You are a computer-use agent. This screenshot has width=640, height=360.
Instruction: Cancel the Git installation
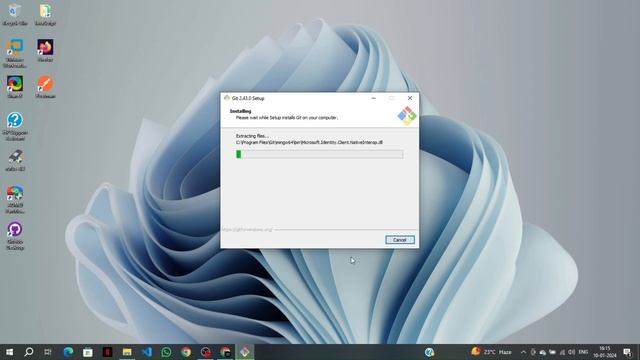tap(400, 240)
